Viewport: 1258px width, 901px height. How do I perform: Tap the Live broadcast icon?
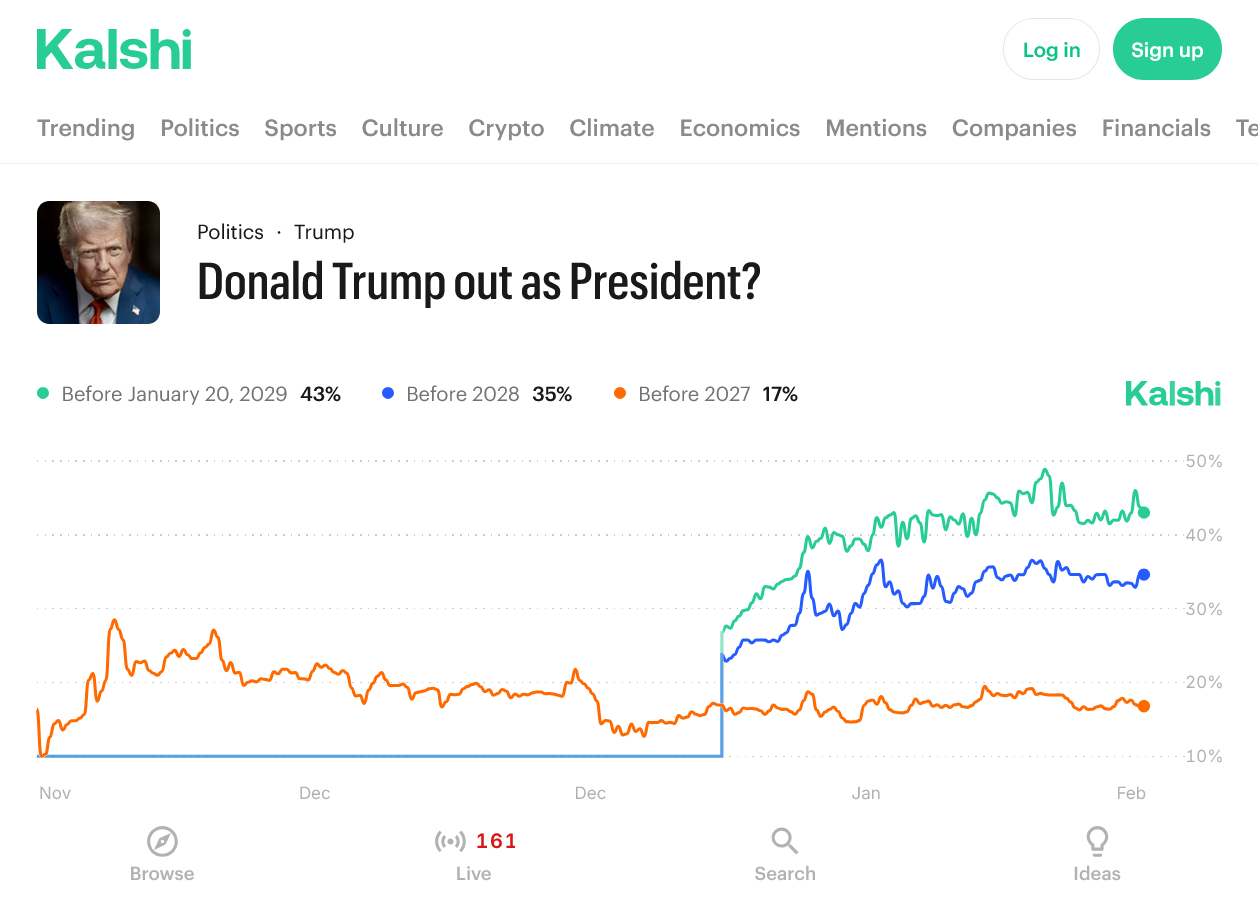pyautogui.click(x=450, y=841)
